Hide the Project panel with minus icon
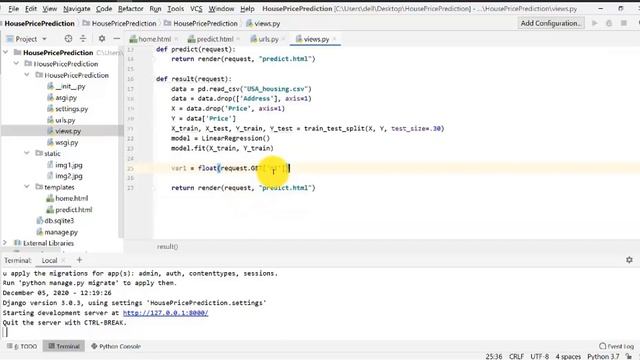The width and height of the screenshot is (640, 360). click(117, 39)
